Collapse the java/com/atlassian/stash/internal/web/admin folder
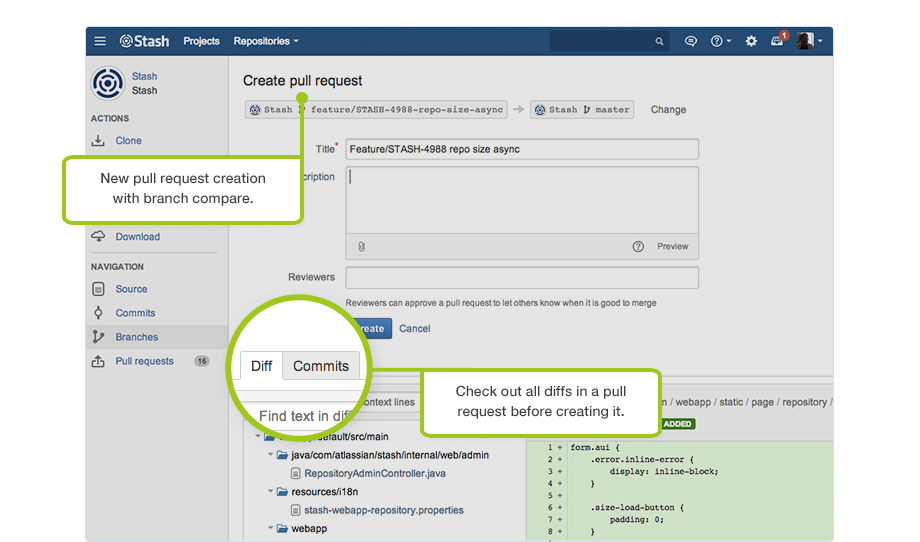Screen dimensions: 920x542 pos(270,455)
